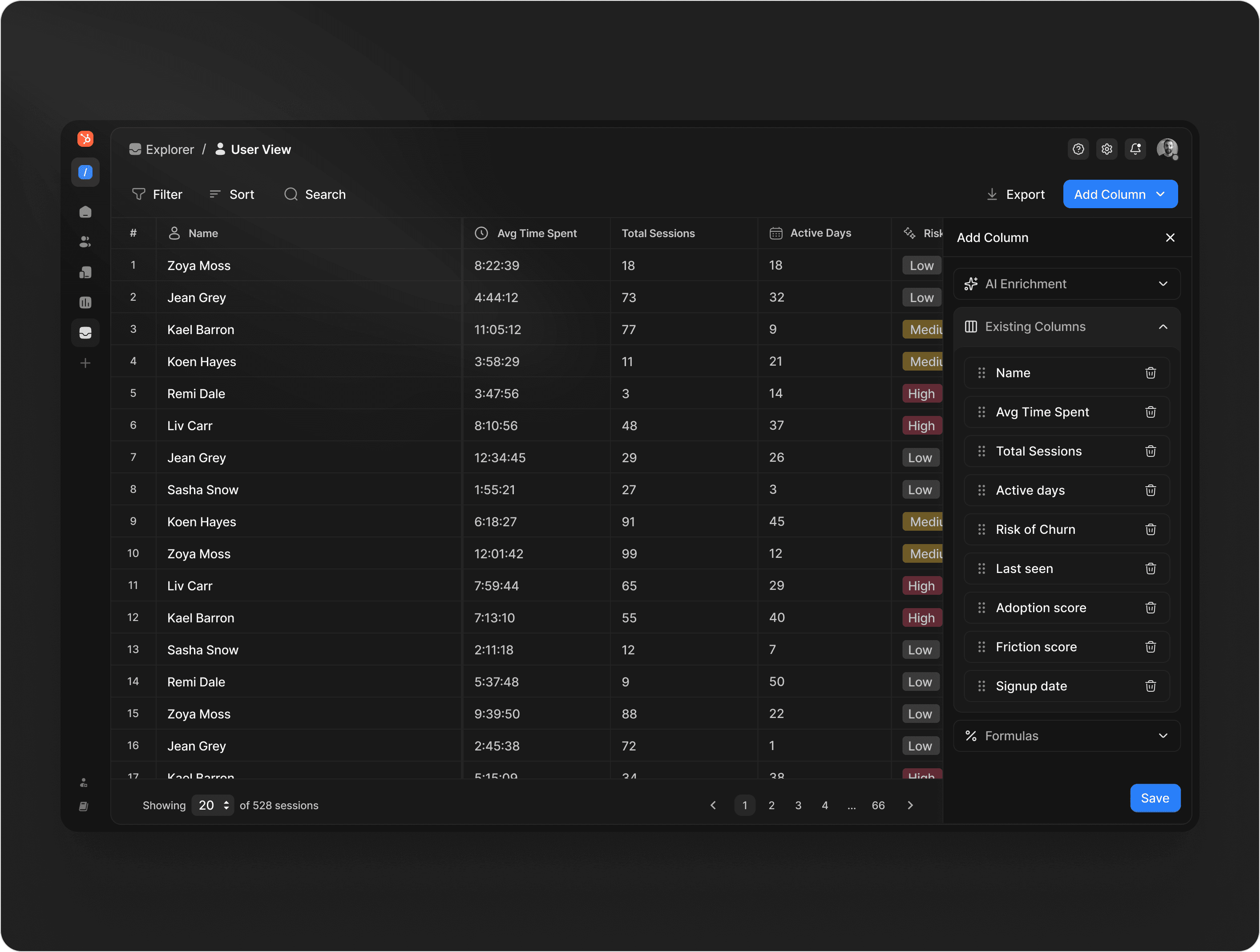Go to page 3 of results
Image resolution: width=1260 pixels, height=952 pixels.
click(x=798, y=805)
